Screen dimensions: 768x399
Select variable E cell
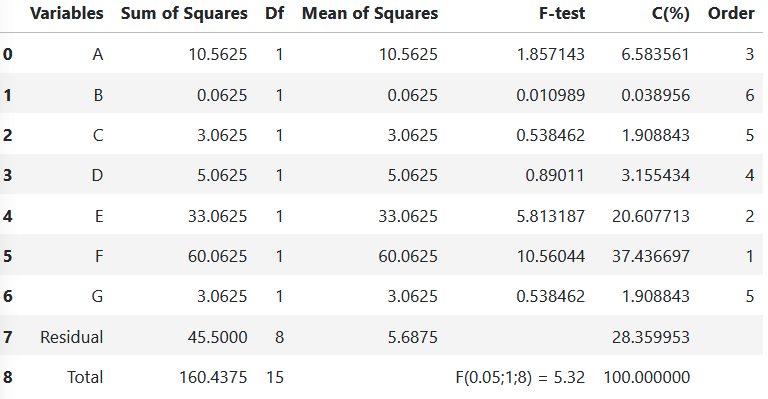click(99, 216)
